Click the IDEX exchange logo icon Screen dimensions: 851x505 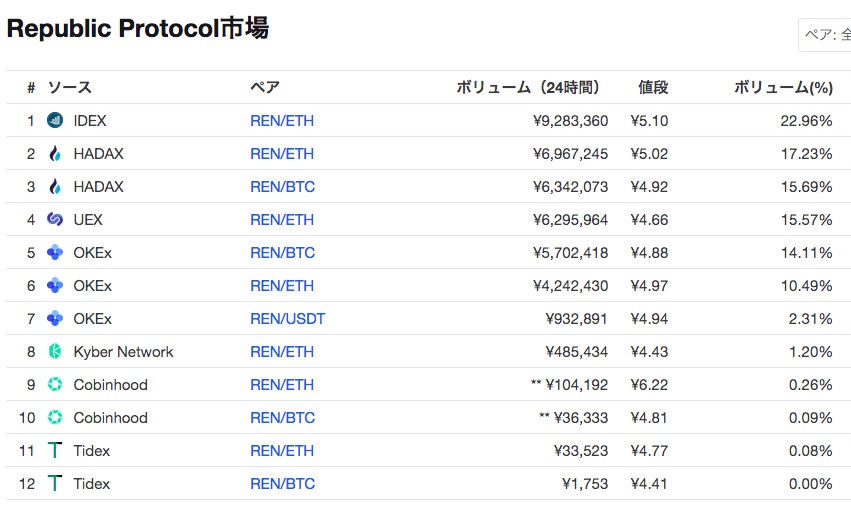[x=55, y=120]
